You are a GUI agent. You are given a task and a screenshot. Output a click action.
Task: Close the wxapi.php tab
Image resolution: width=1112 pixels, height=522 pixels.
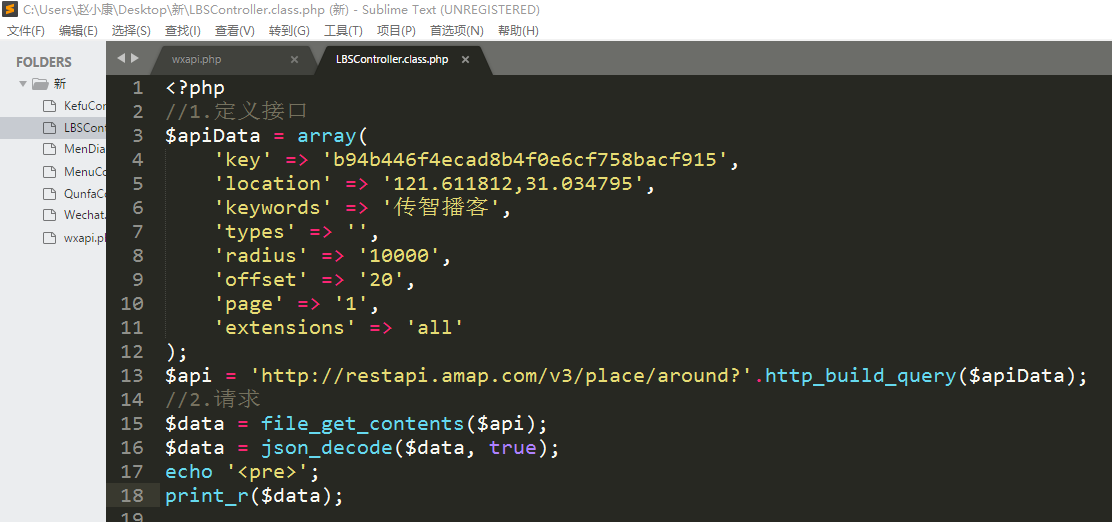294,60
